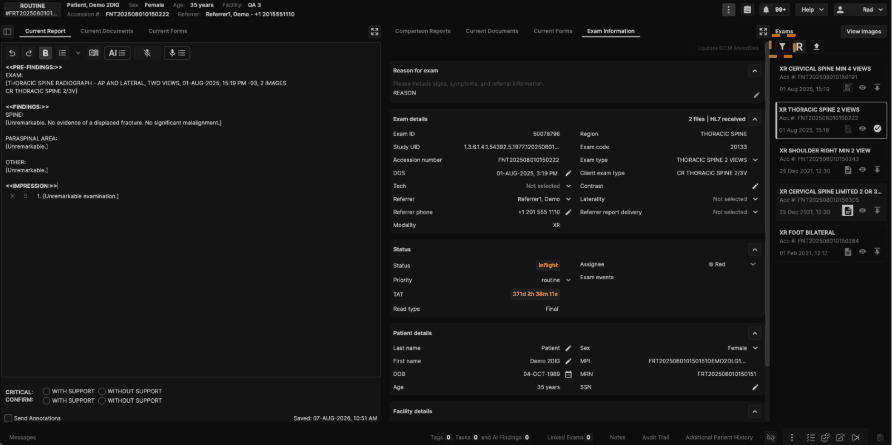Click the View images button
This screenshot has width=892, height=445.
864,32
